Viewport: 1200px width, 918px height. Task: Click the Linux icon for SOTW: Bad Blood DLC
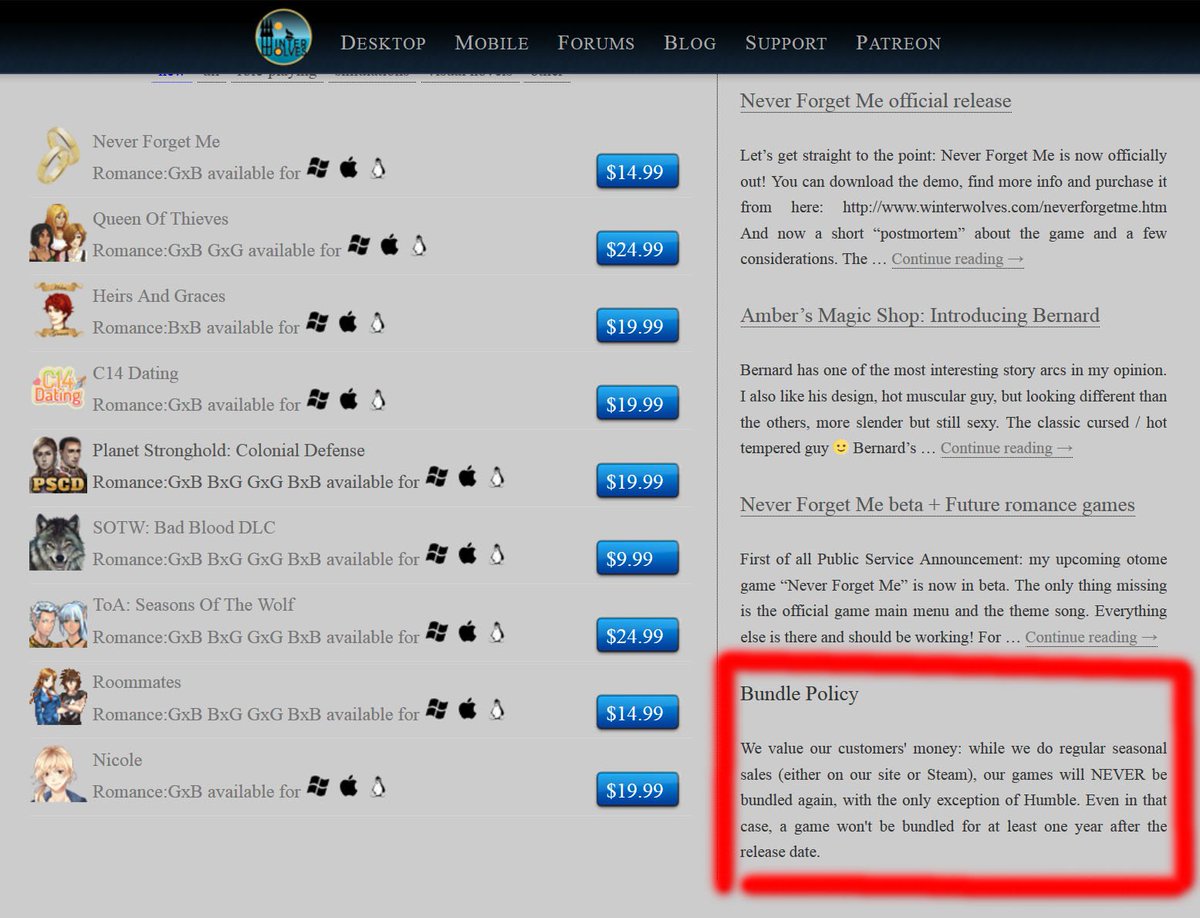click(x=496, y=554)
